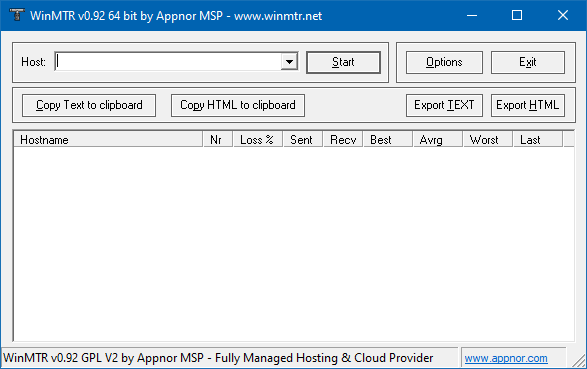Click the Avrg column header
The height and width of the screenshot is (369, 587).
click(438, 140)
